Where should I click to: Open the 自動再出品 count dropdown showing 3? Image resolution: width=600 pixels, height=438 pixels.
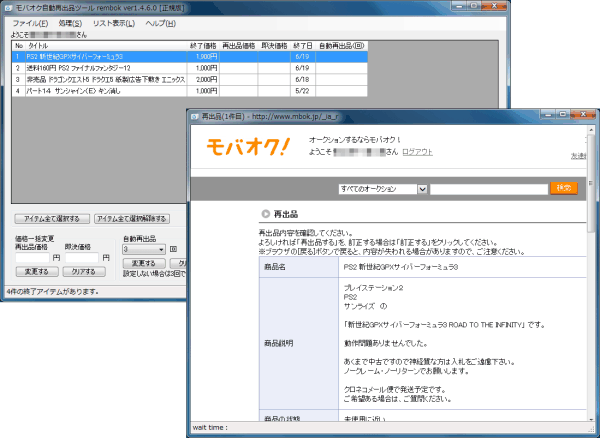click(143, 249)
